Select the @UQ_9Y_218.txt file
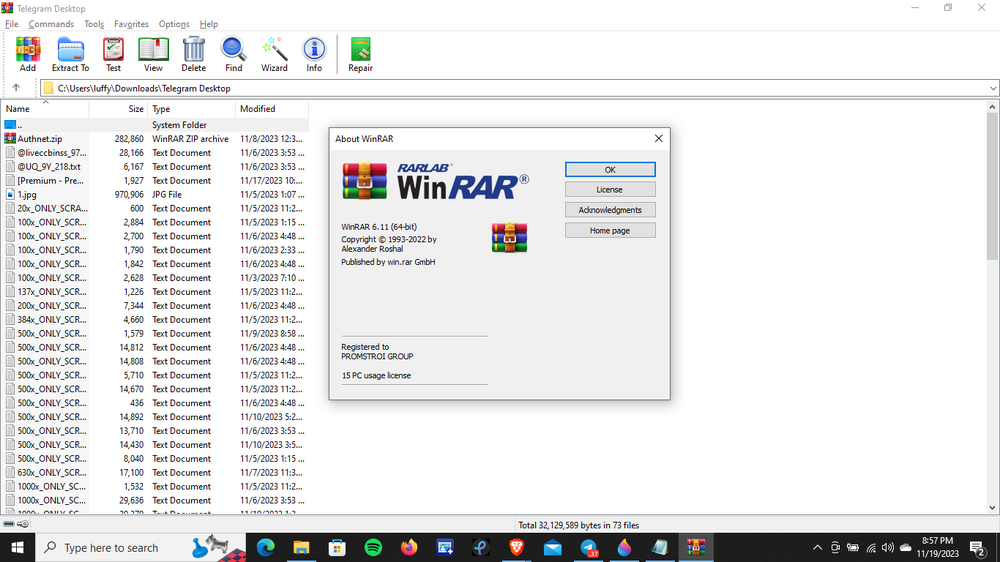This screenshot has height=562, width=1000. point(49,166)
